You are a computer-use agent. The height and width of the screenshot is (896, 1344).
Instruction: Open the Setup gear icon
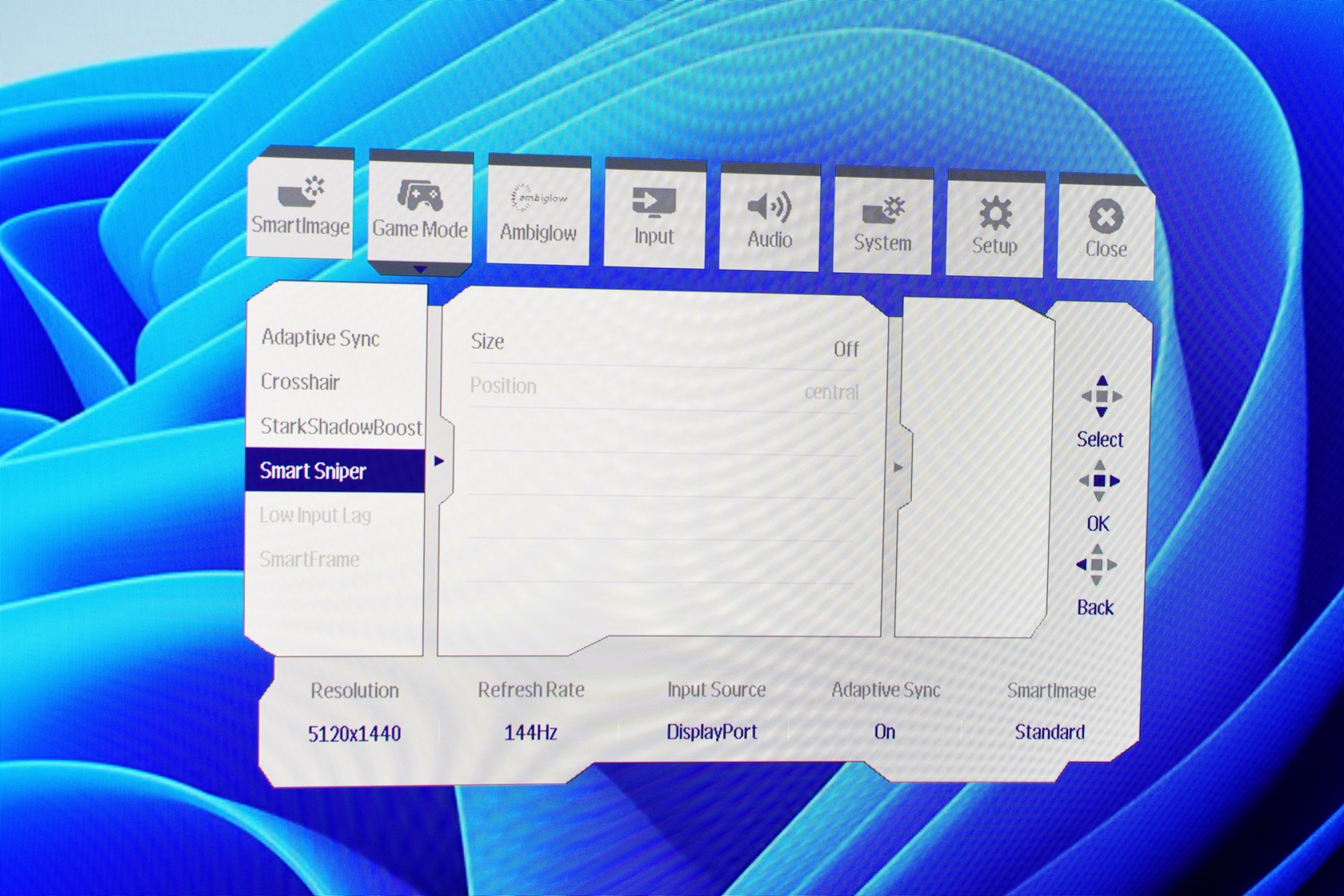coord(995,214)
